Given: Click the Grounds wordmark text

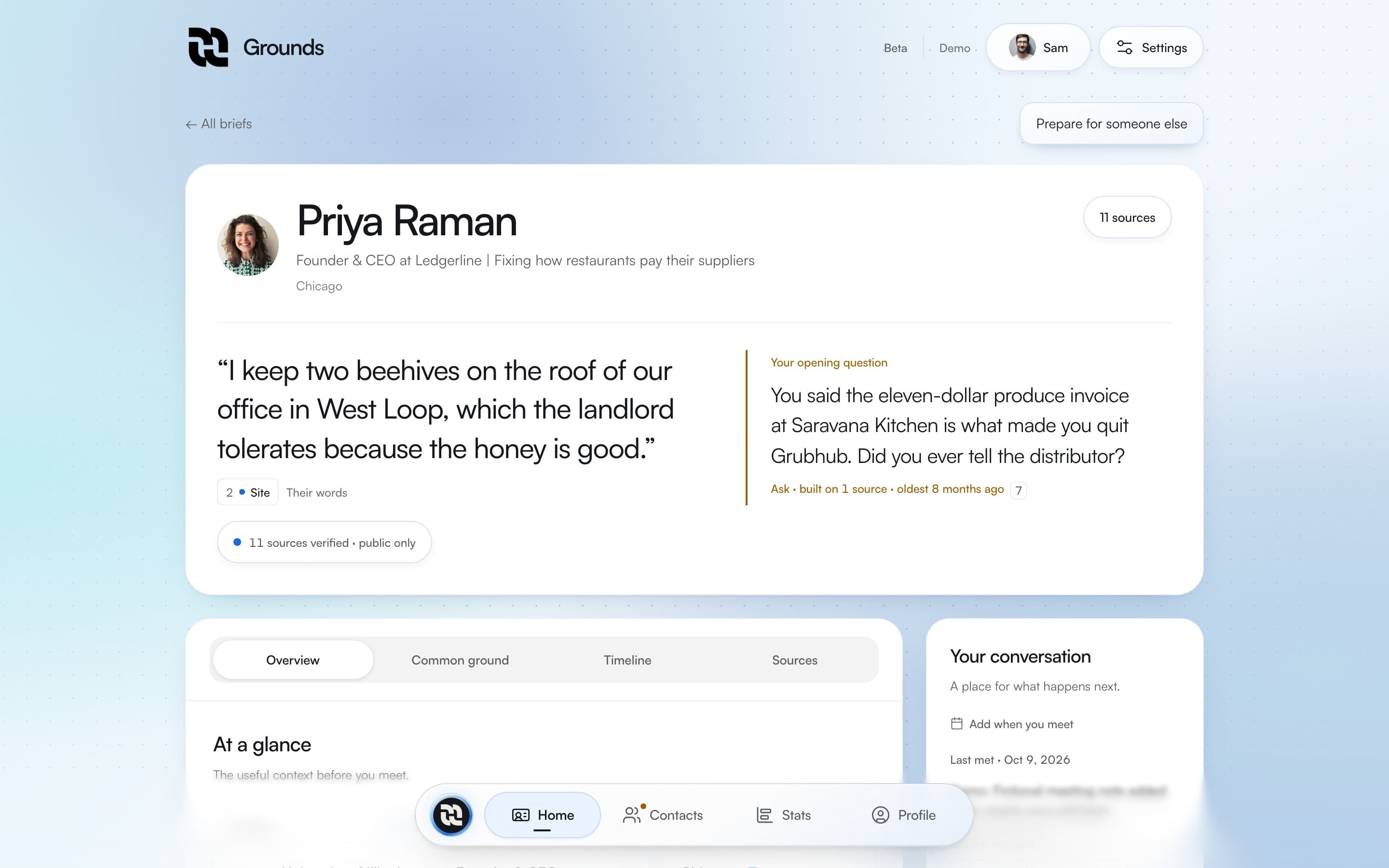Looking at the screenshot, I should tap(284, 47).
